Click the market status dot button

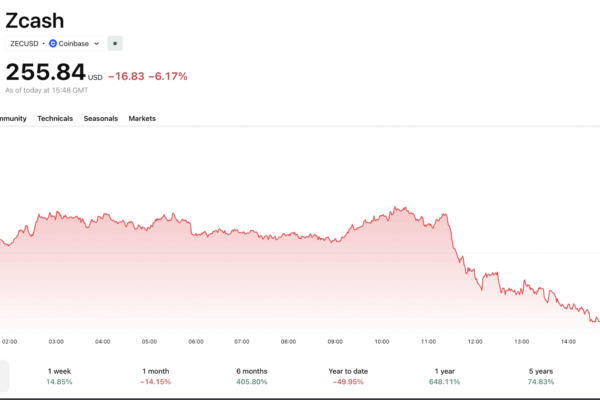(x=115, y=43)
